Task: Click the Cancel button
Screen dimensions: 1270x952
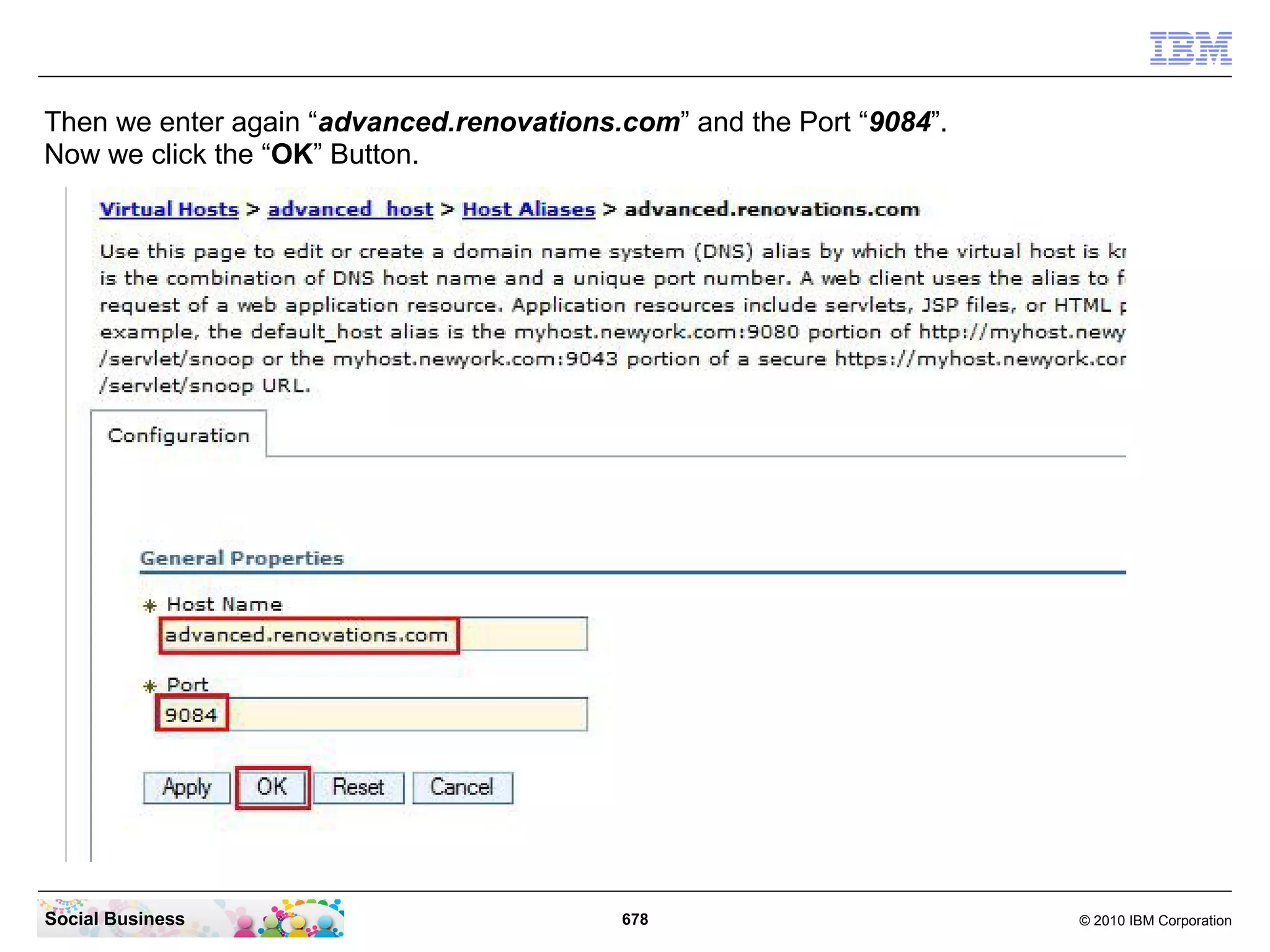Action: point(463,788)
